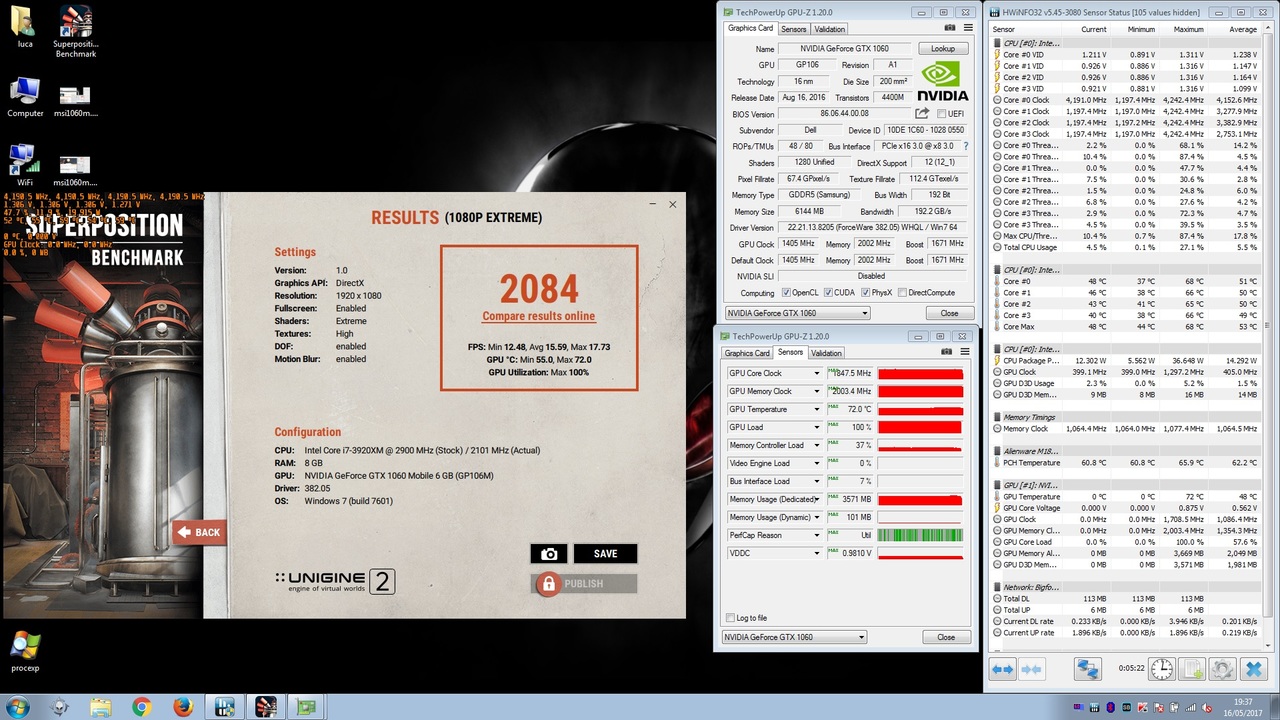The height and width of the screenshot is (720, 1280).
Task: Expand GPU Load sensor dropdown
Action: coord(816,427)
